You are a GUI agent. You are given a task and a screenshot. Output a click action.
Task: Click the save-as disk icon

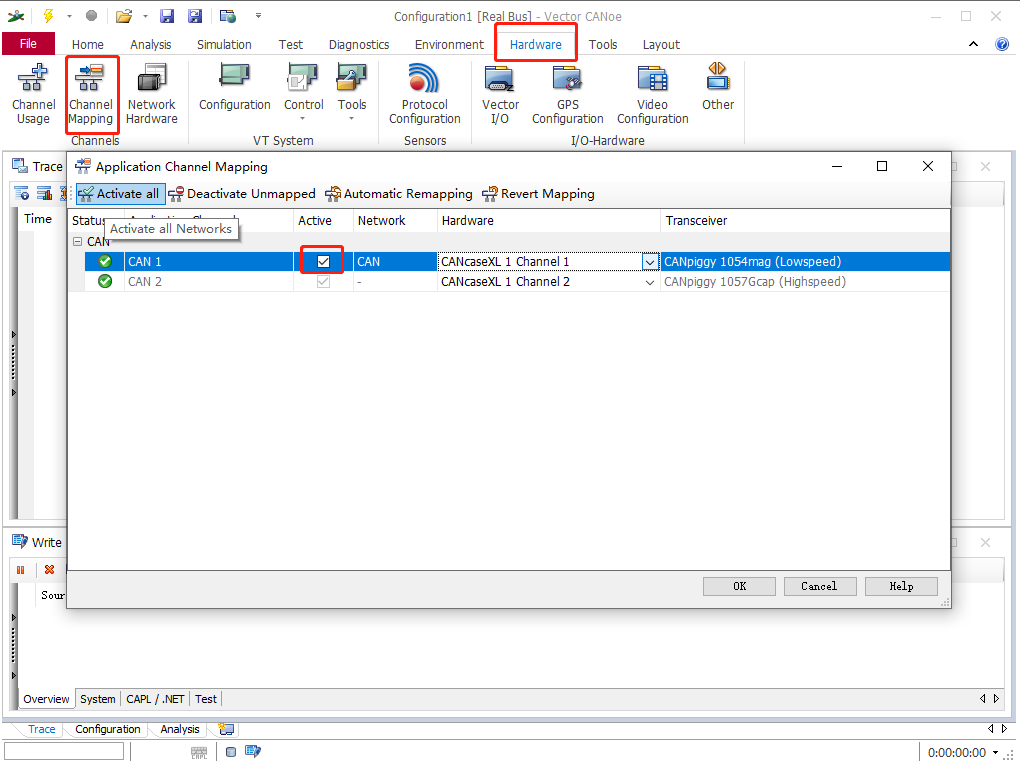[x=195, y=16]
